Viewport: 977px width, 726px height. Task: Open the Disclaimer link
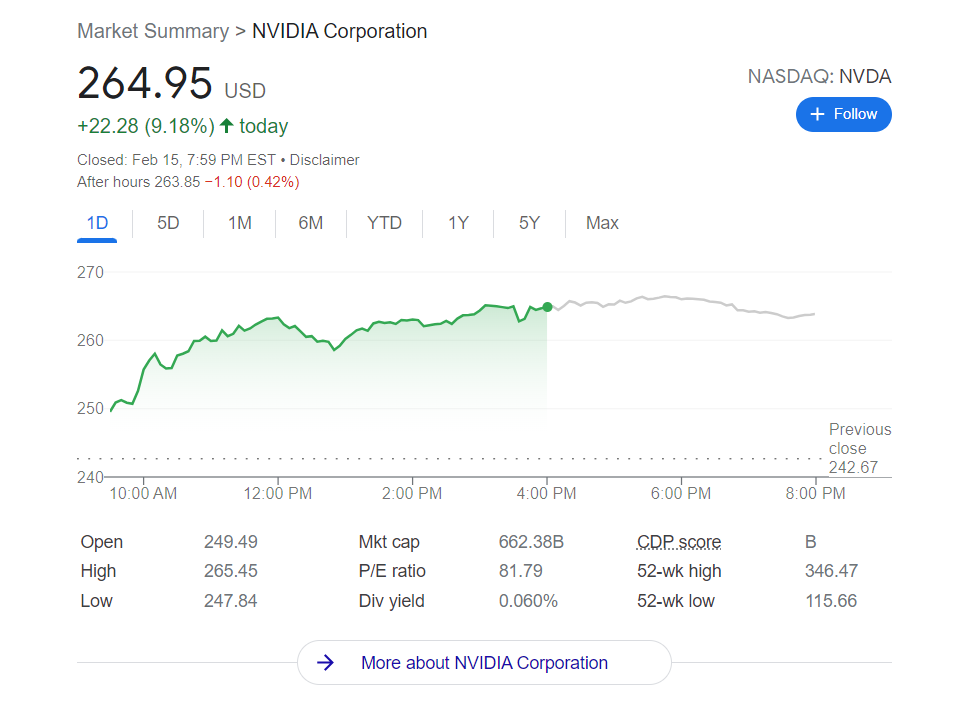(324, 160)
